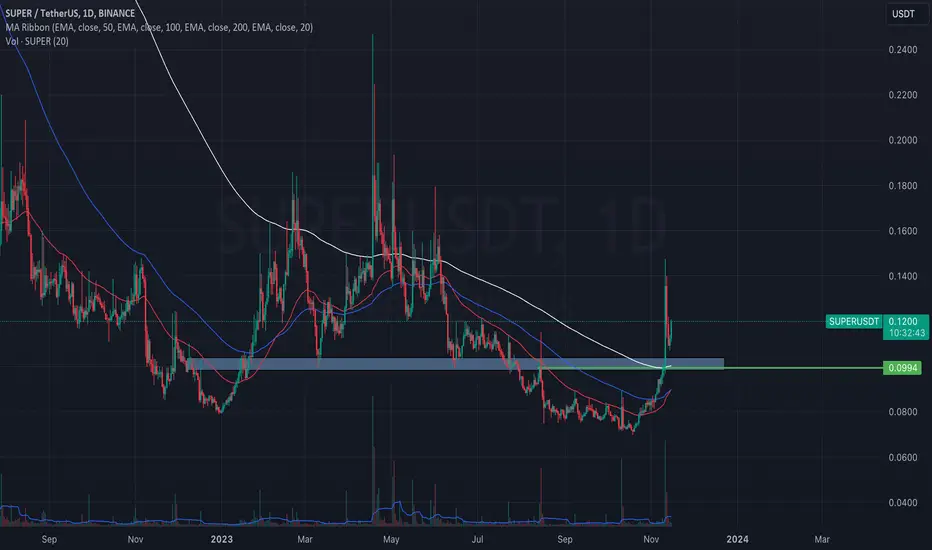Click the 0.2400 price axis label

pos(902,50)
